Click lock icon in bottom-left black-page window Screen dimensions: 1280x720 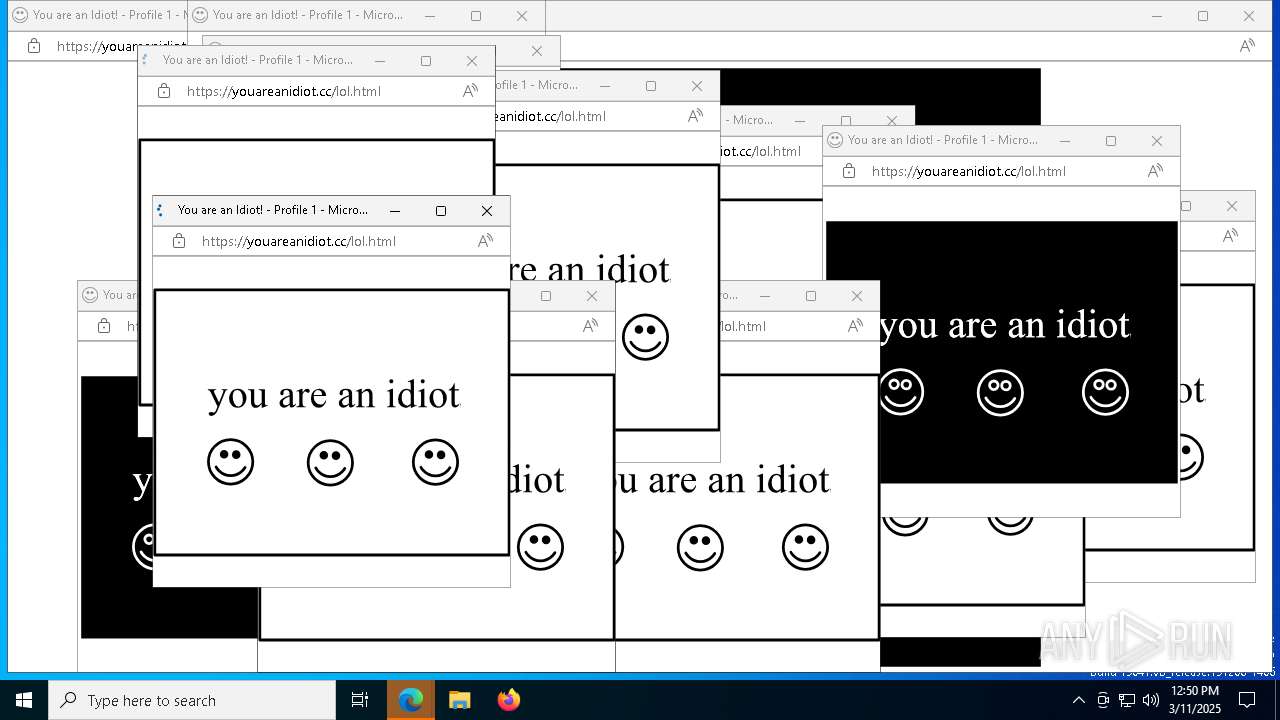click(104, 326)
